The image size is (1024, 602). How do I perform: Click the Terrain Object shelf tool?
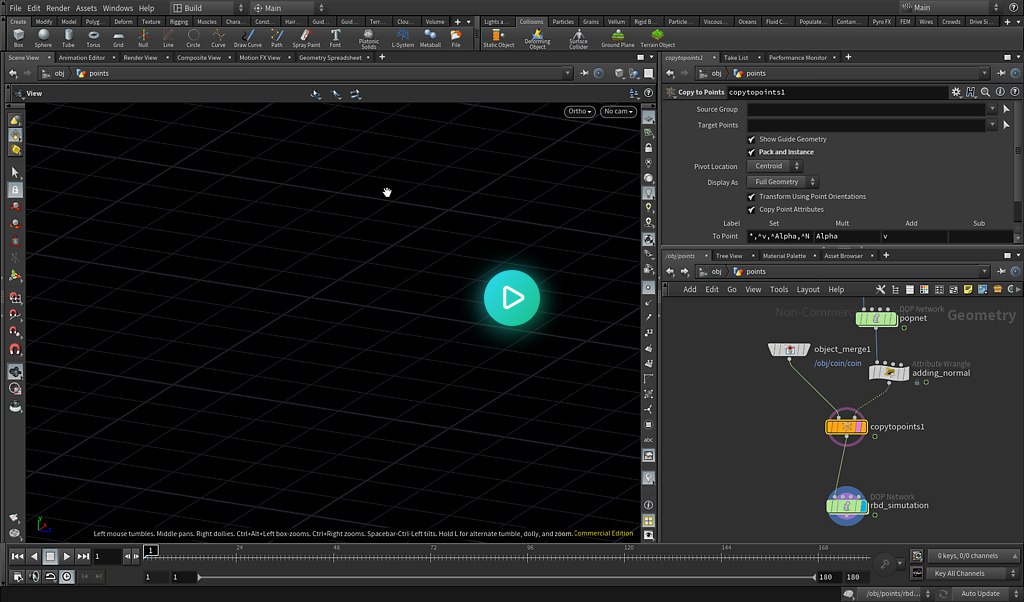(657, 38)
